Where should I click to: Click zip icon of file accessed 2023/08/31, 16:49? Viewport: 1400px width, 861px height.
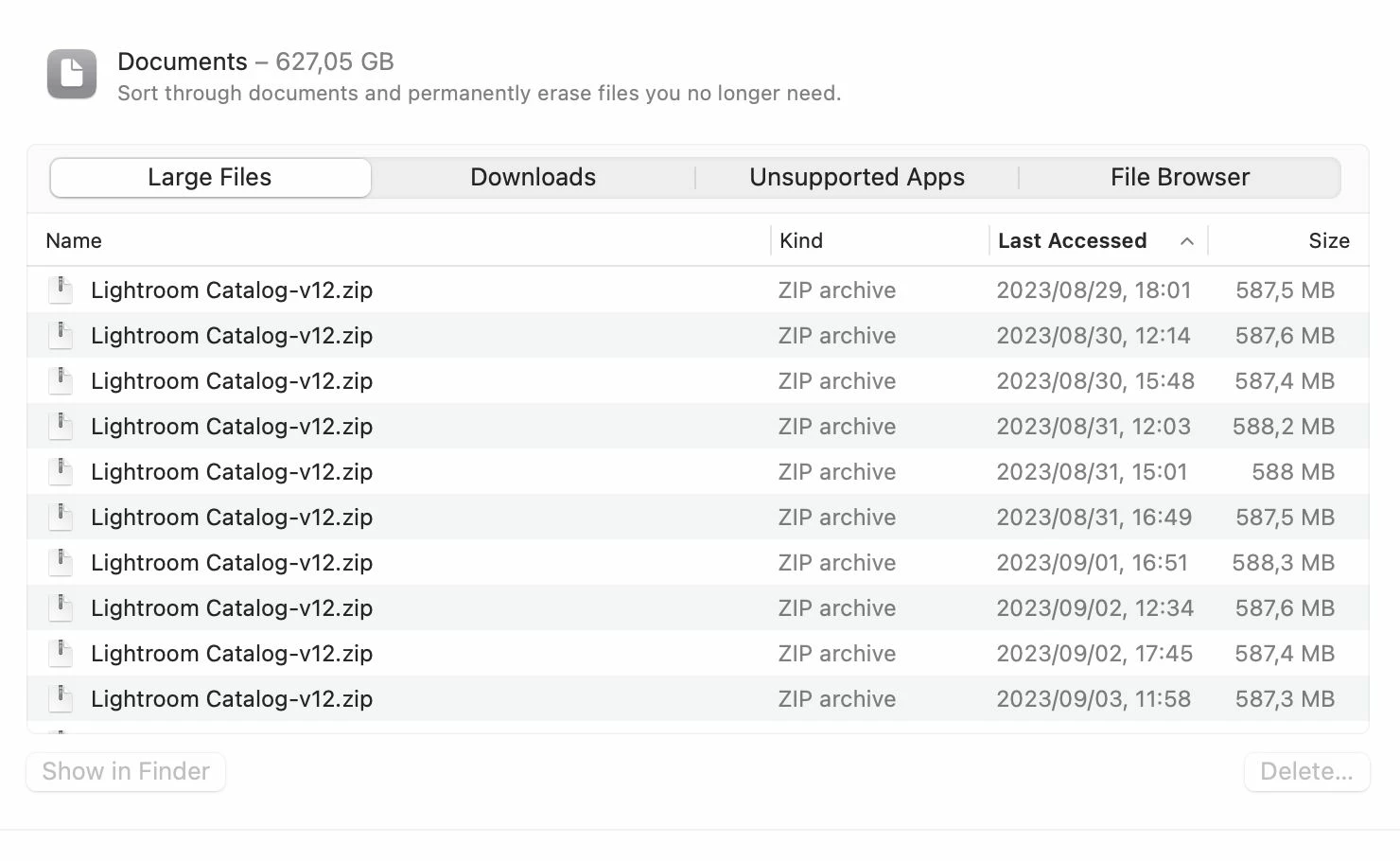click(x=61, y=517)
